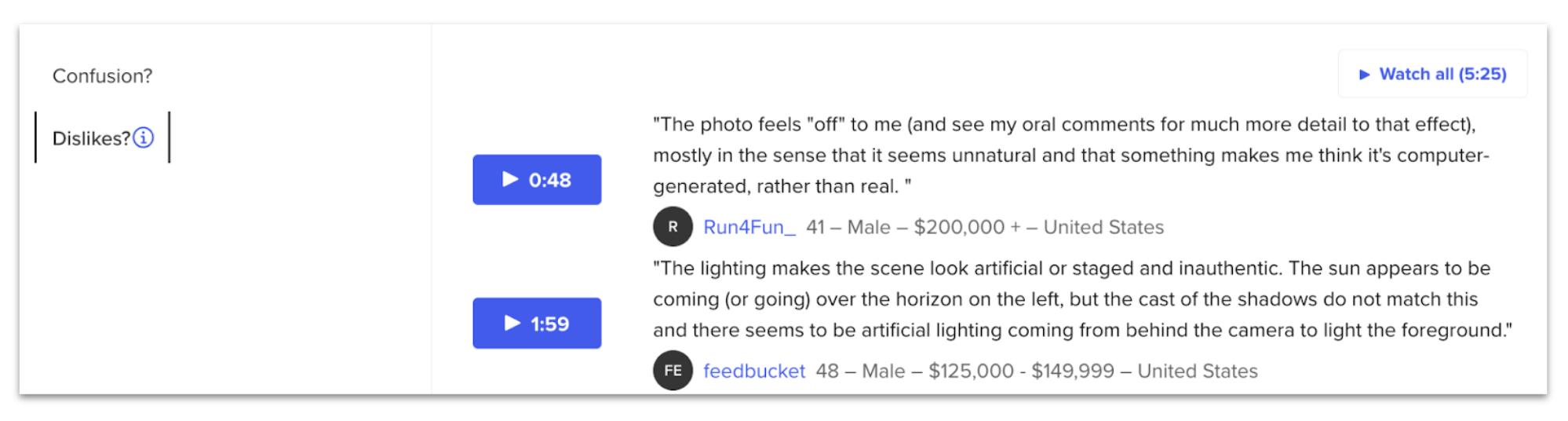This screenshot has height=421, width=1568.
Task: Click United States in the feedbucket row
Action: (1198, 371)
